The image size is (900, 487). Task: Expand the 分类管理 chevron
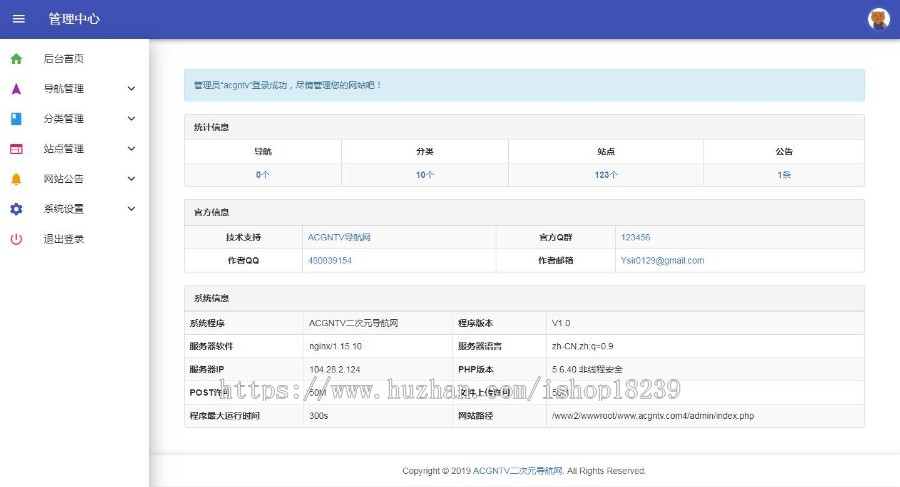tap(131, 119)
